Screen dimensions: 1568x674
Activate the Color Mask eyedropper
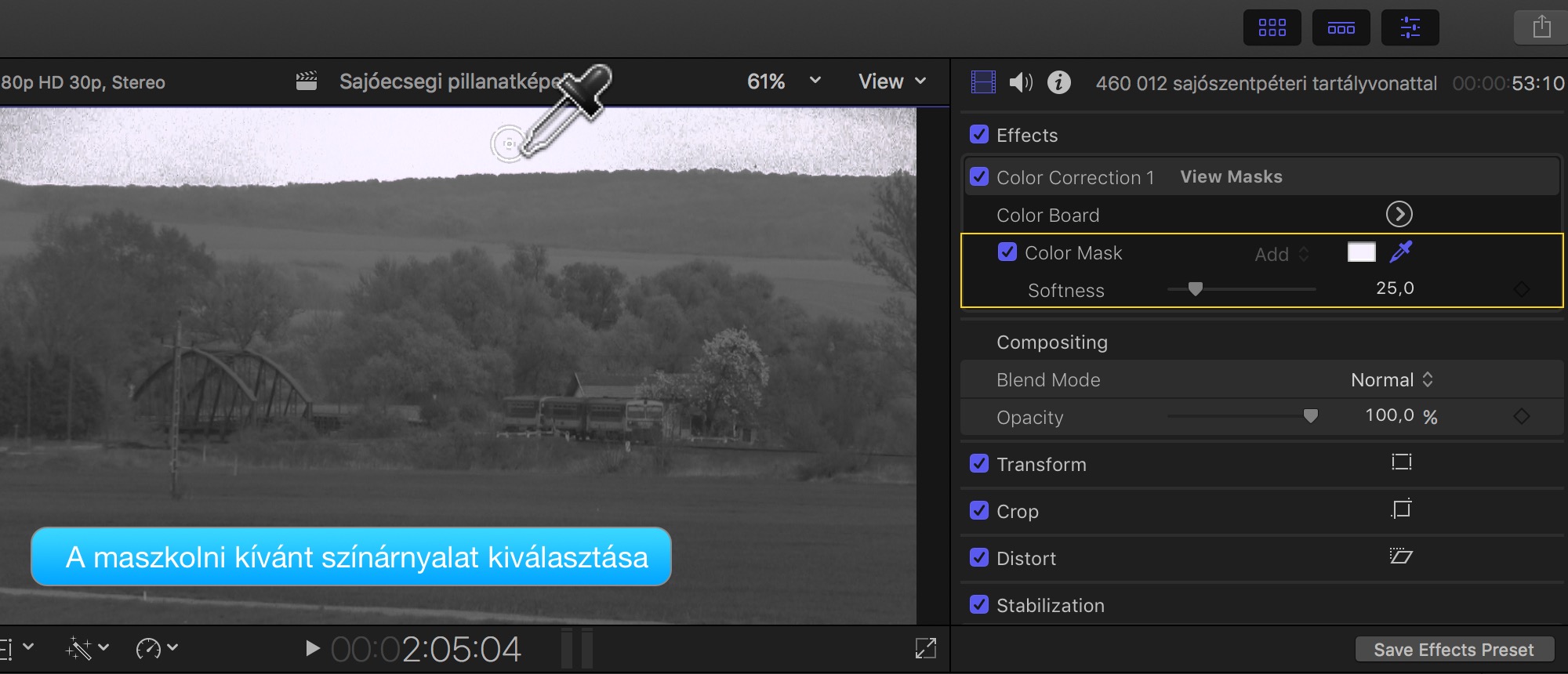pyautogui.click(x=1400, y=252)
